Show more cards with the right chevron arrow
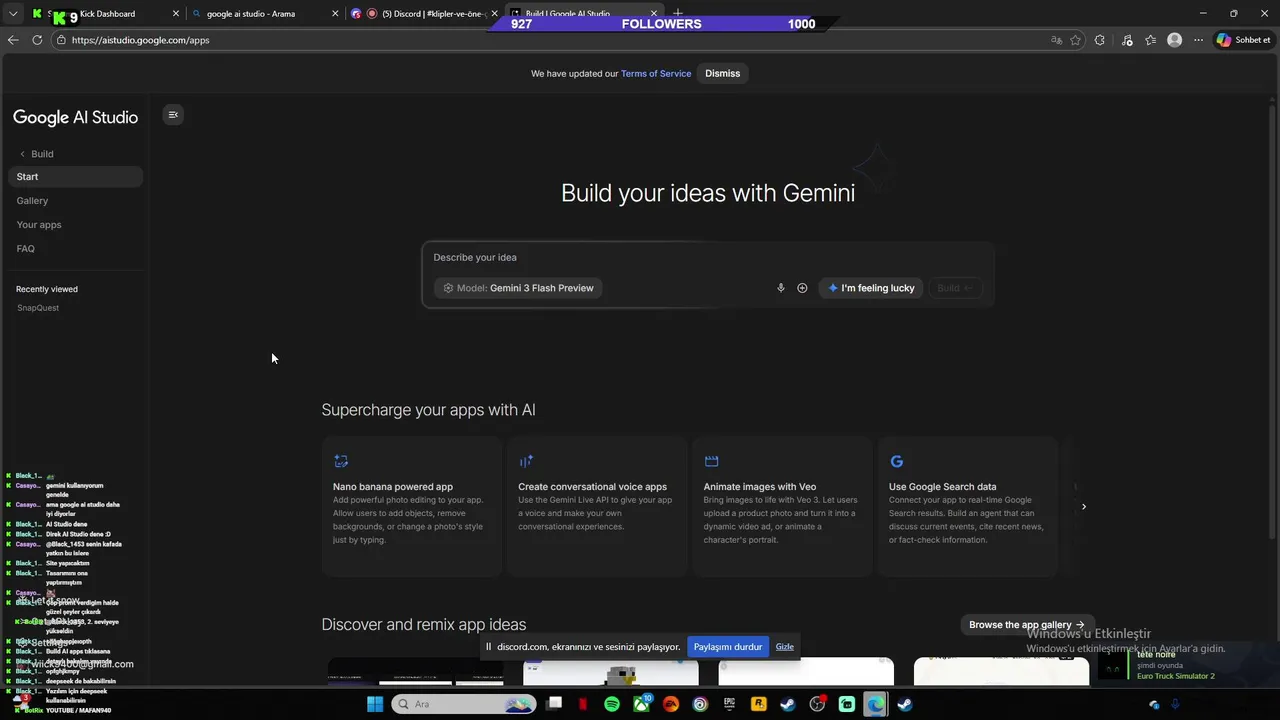This screenshot has width=1280, height=720. 1083,507
